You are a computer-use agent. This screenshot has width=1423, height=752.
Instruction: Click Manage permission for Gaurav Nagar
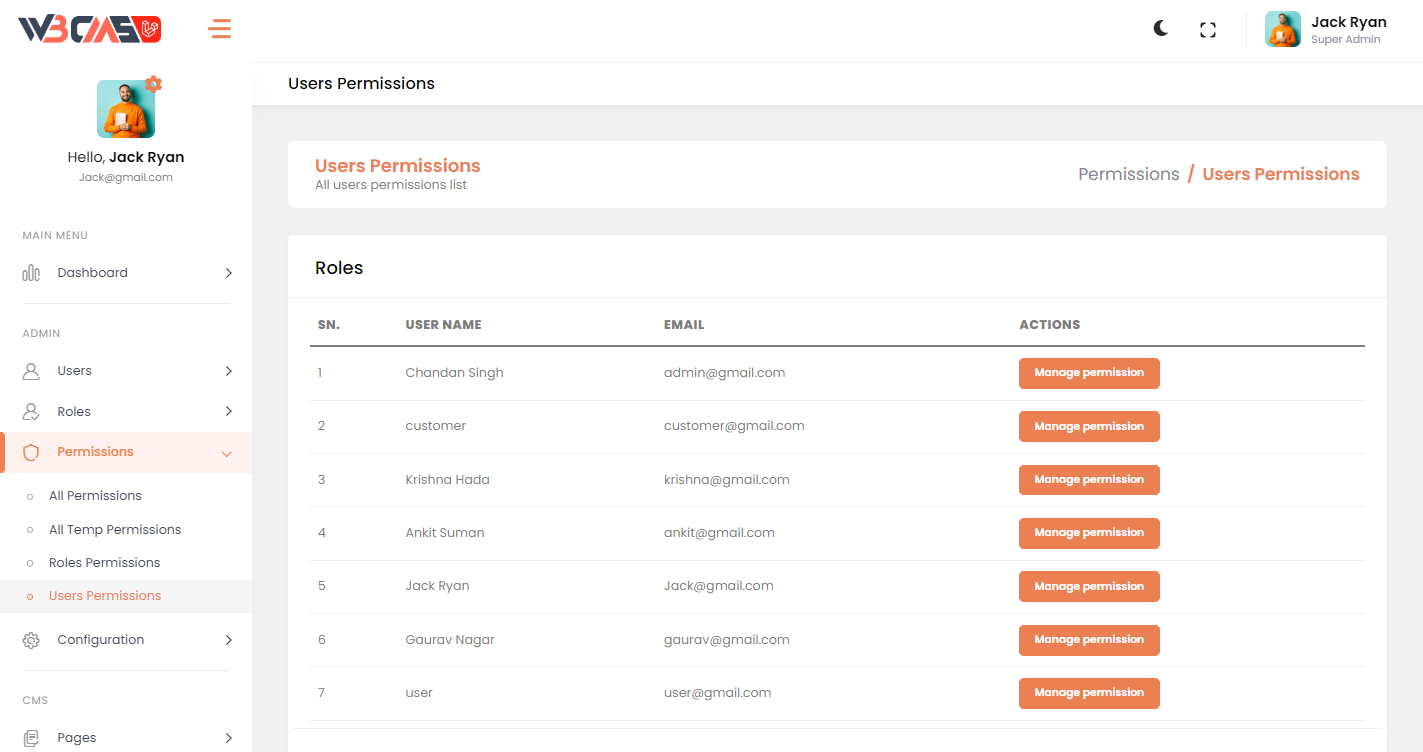click(x=1088, y=640)
